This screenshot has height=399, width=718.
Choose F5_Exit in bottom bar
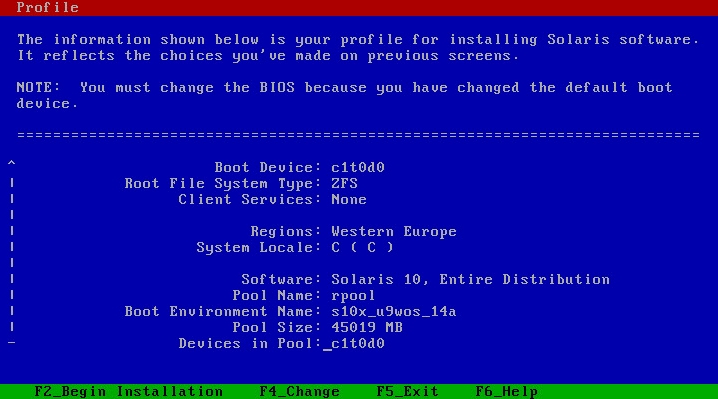pyautogui.click(x=407, y=391)
